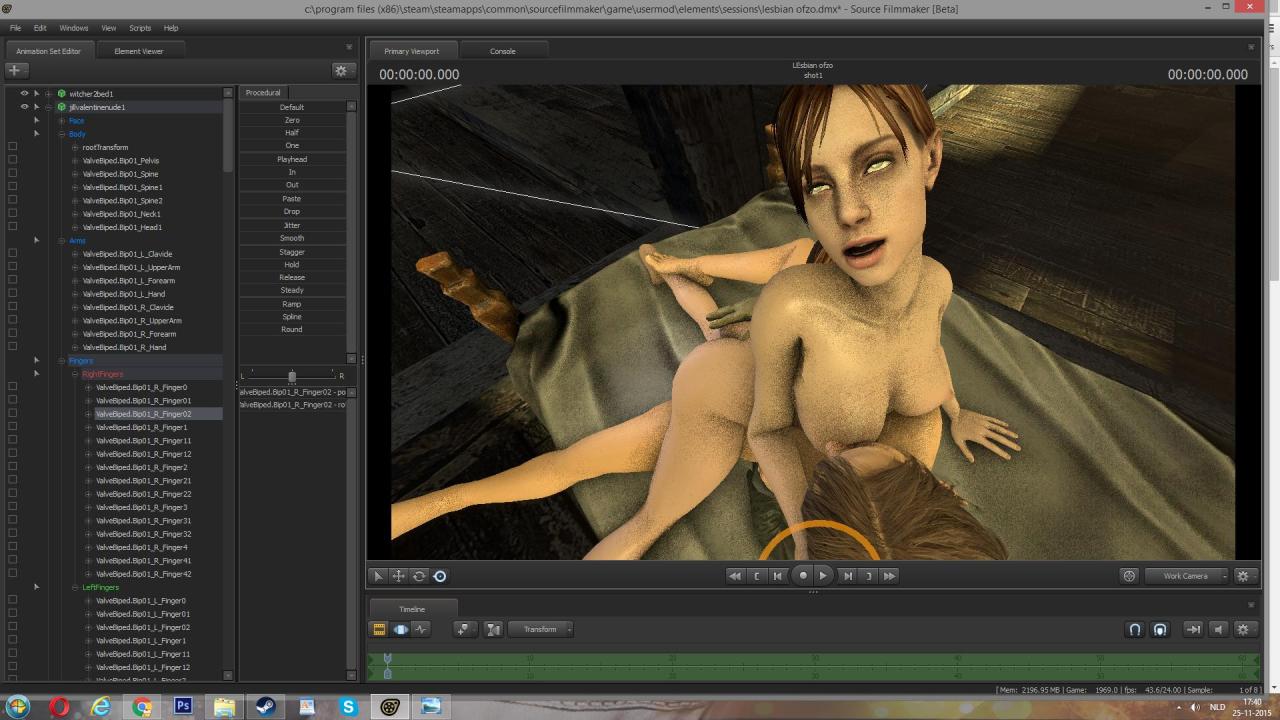
Task: Select ValveBiped.Bip01_Head1 in tree
Action: [x=122, y=227]
